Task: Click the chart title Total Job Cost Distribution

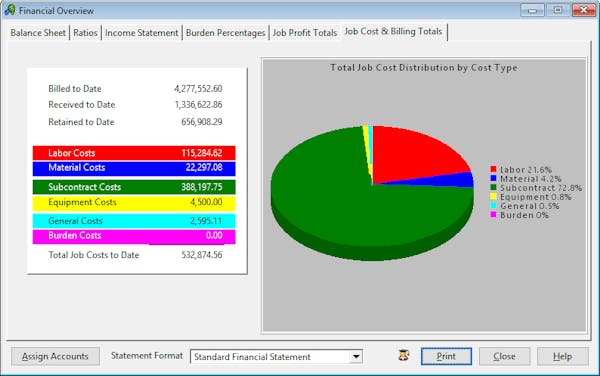Action: [x=424, y=68]
